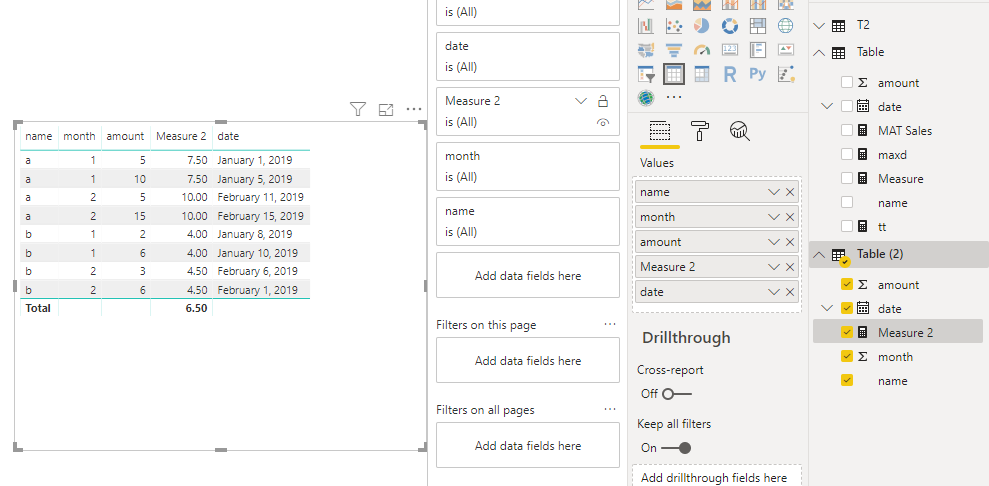Click the date filter card
989x486 pixels.
point(528,56)
